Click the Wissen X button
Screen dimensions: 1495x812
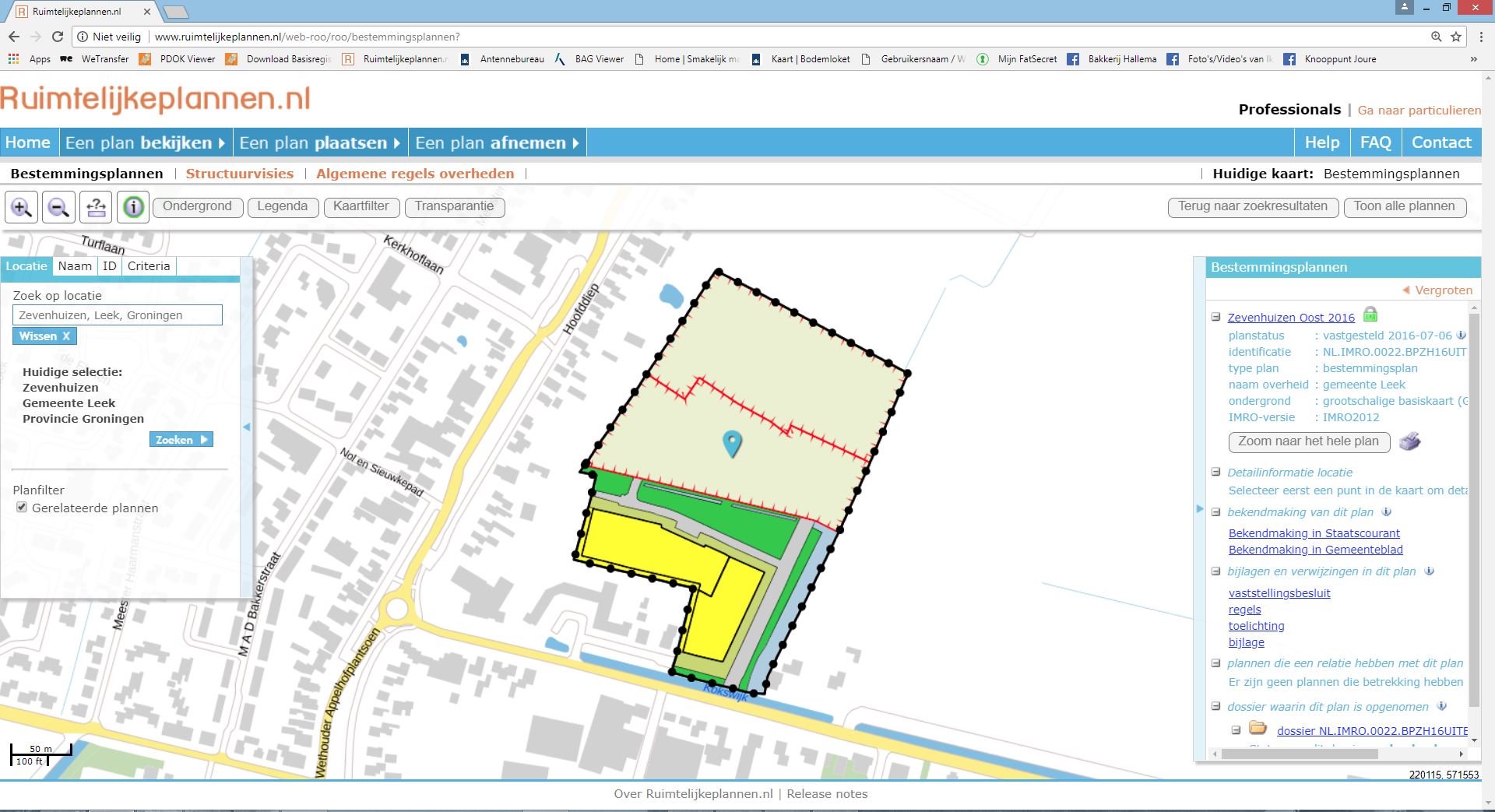tap(44, 336)
